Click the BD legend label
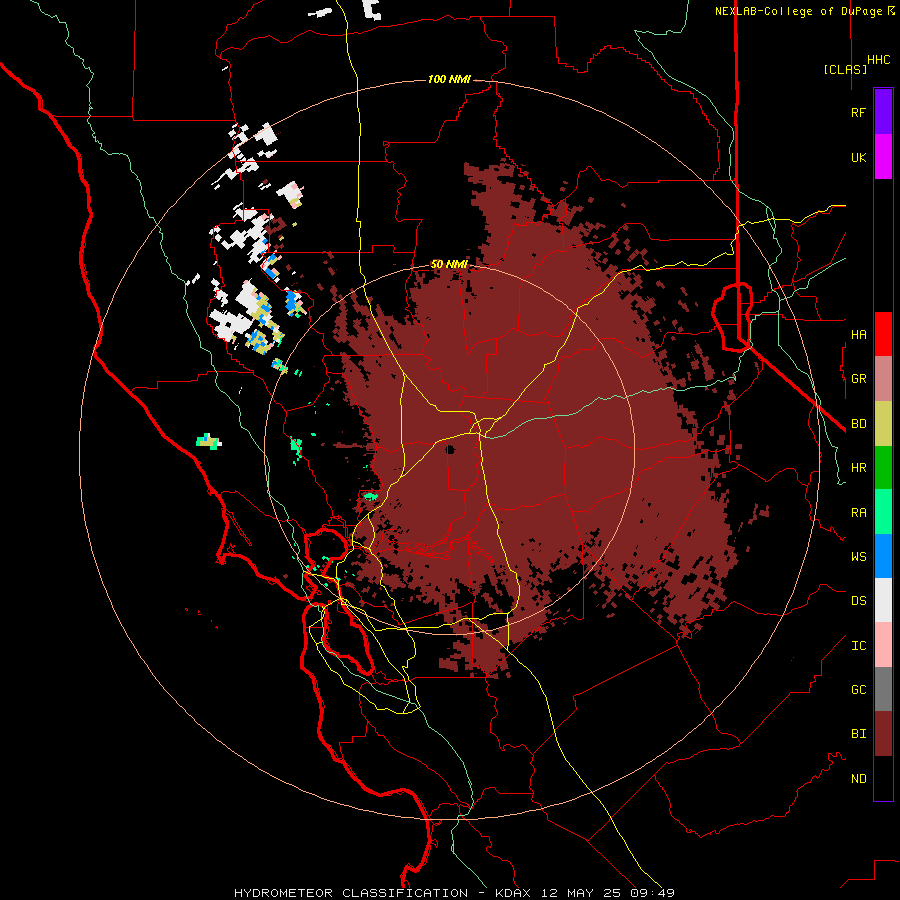Image resolution: width=900 pixels, height=900 pixels. tap(858, 424)
